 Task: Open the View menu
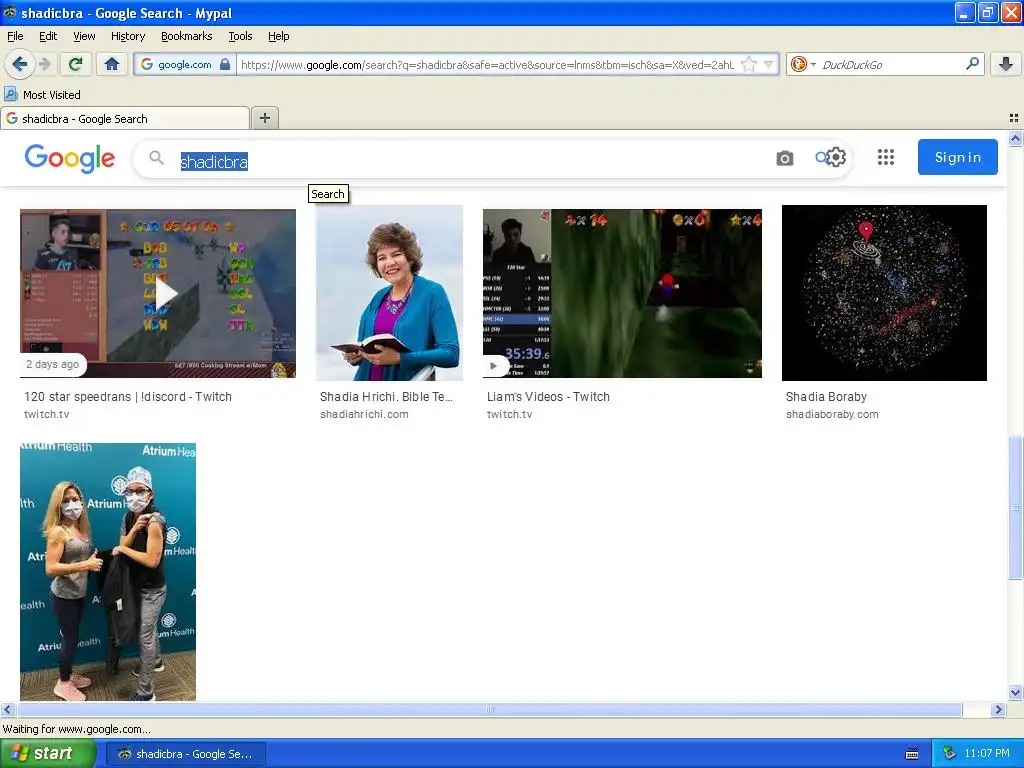coord(84,36)
